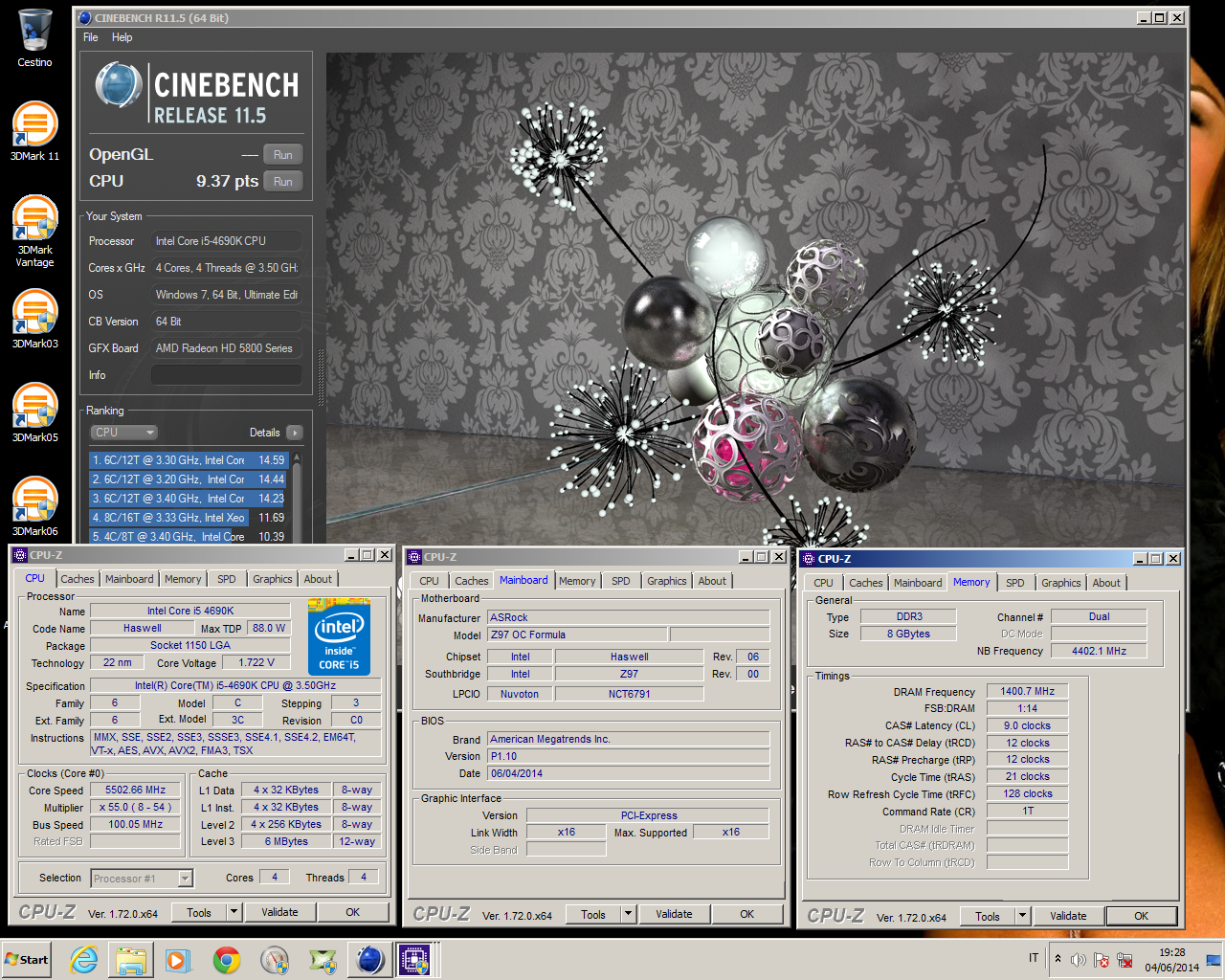Click OK in Mainboard CPU-Z window
Viewport: 1225px width, 980px height.
click(746, 914)
